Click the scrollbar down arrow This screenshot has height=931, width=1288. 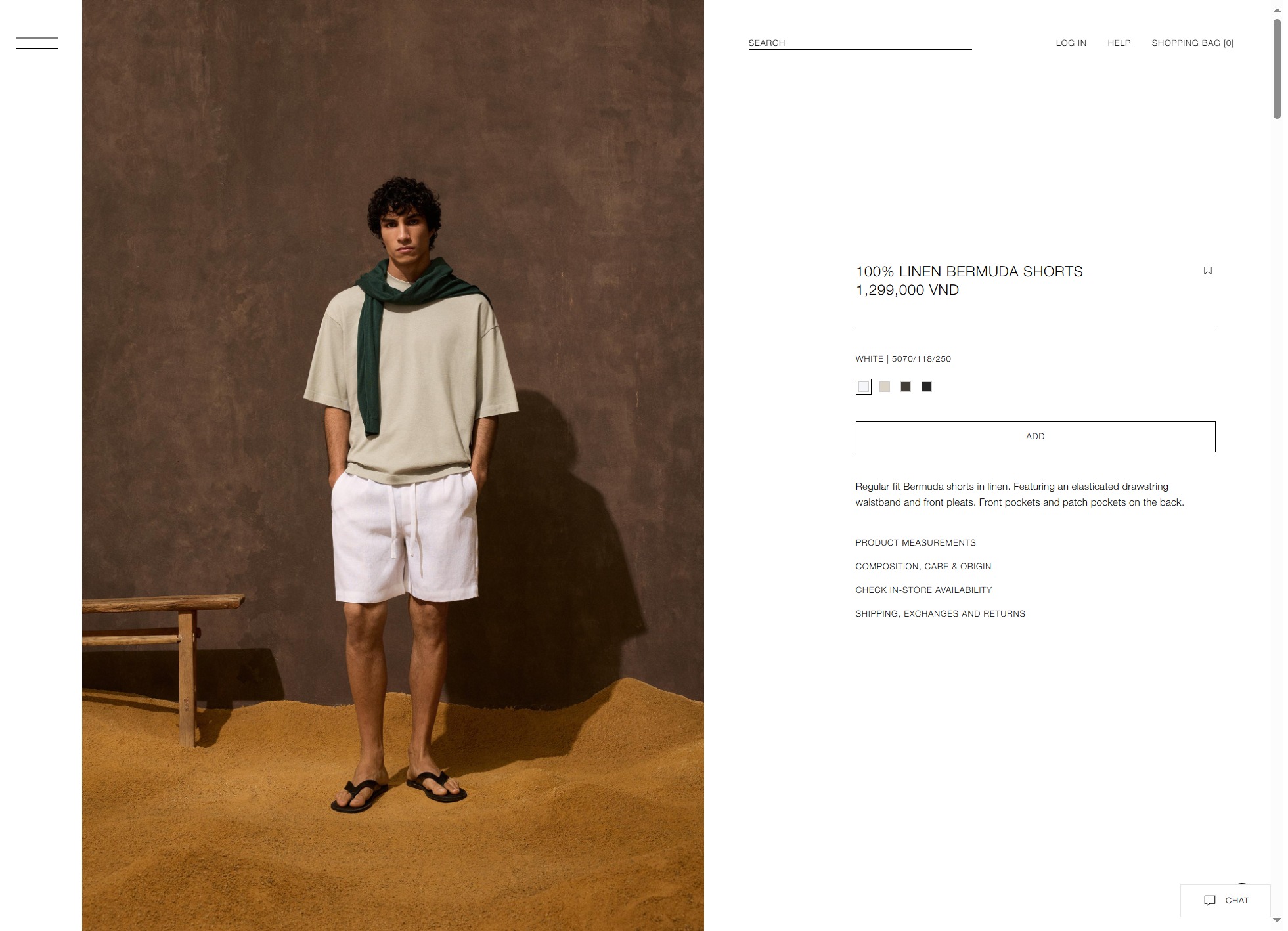[x=1277, y=920]
